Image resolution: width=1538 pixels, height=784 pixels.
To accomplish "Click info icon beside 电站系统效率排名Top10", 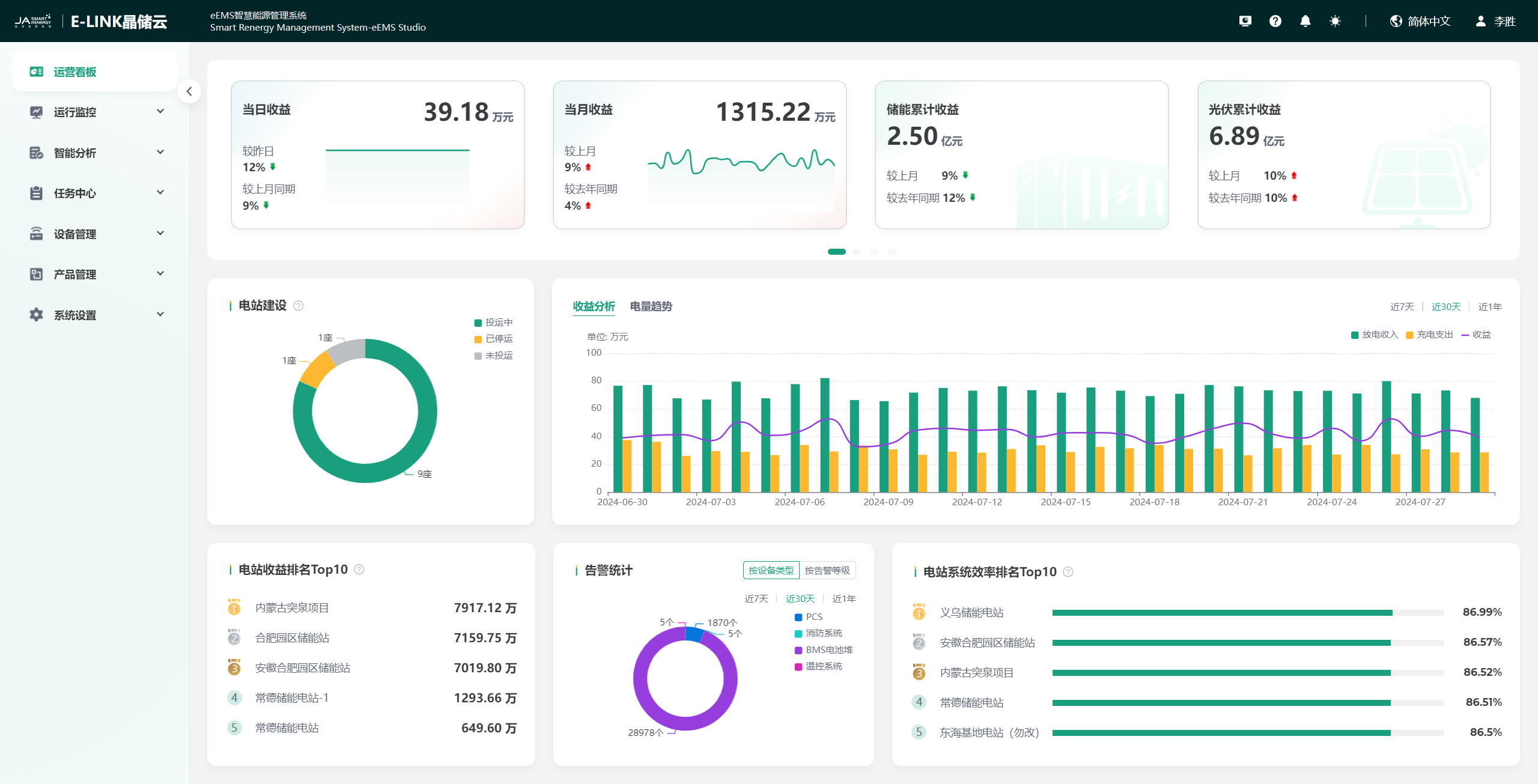I will [x=1068, y=572].
